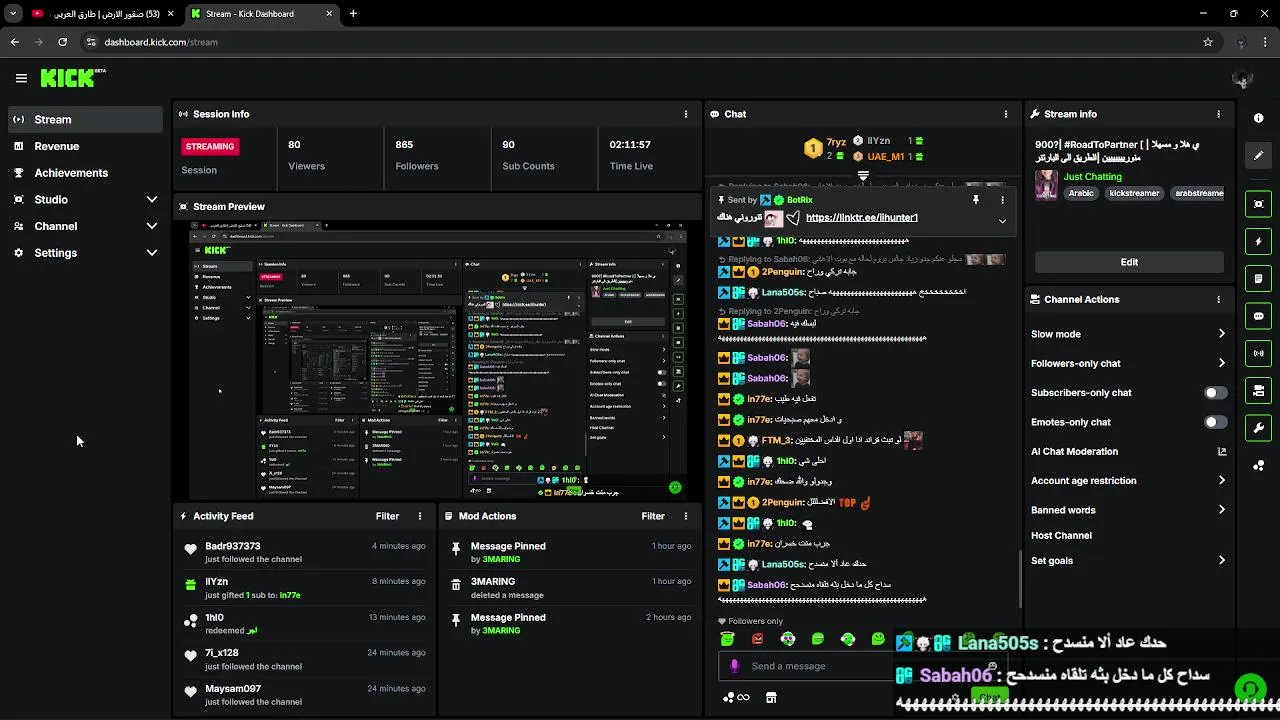Click username Badr937373 in Activity Feed
Viewport: 1280px width, 720px height.
point(233,546)
